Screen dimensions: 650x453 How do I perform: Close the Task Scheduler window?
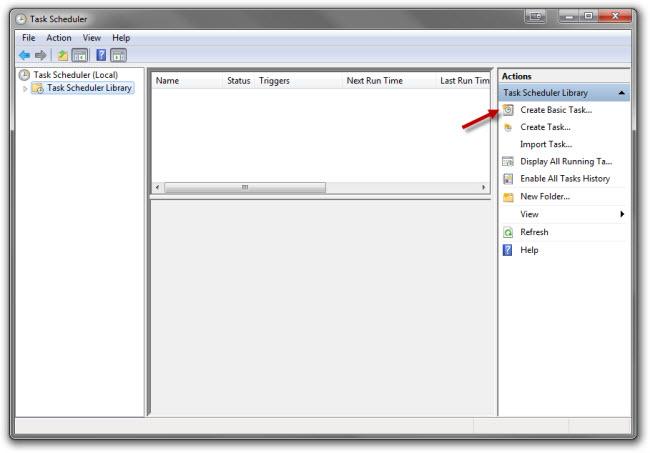pyautogui.click(x=615, y=17)
